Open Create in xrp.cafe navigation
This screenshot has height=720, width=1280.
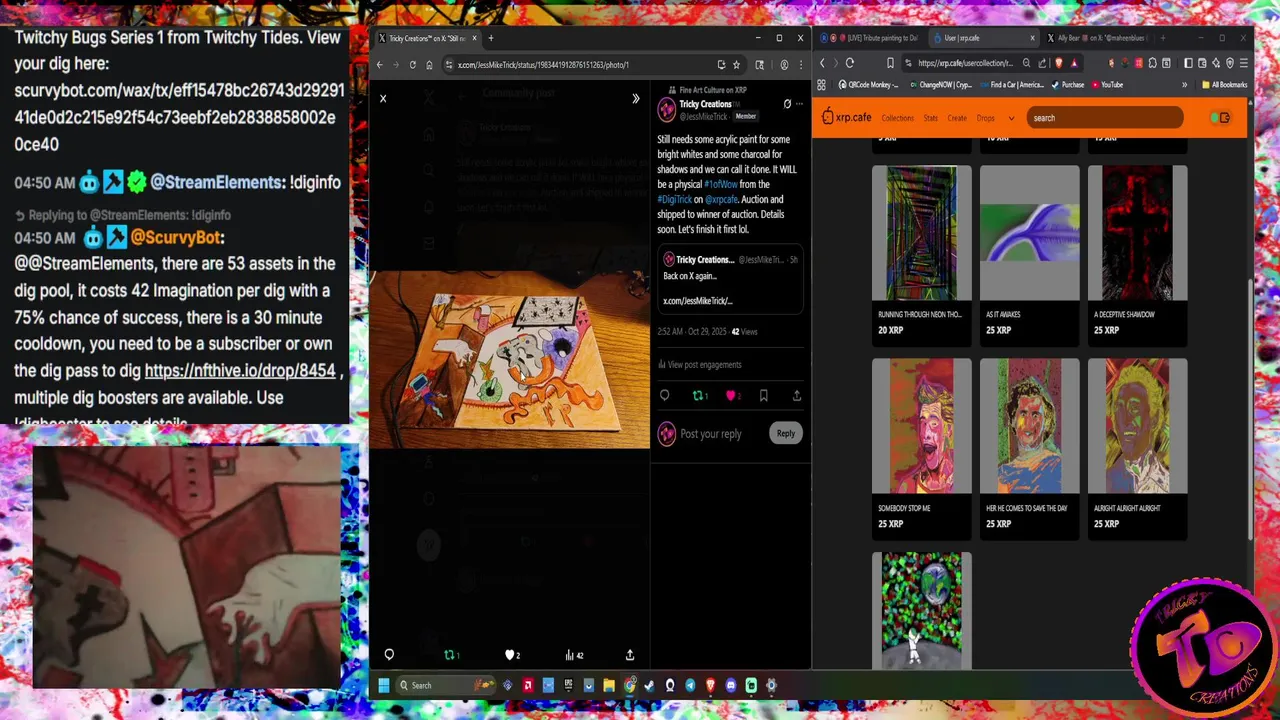tap(957, 118)
